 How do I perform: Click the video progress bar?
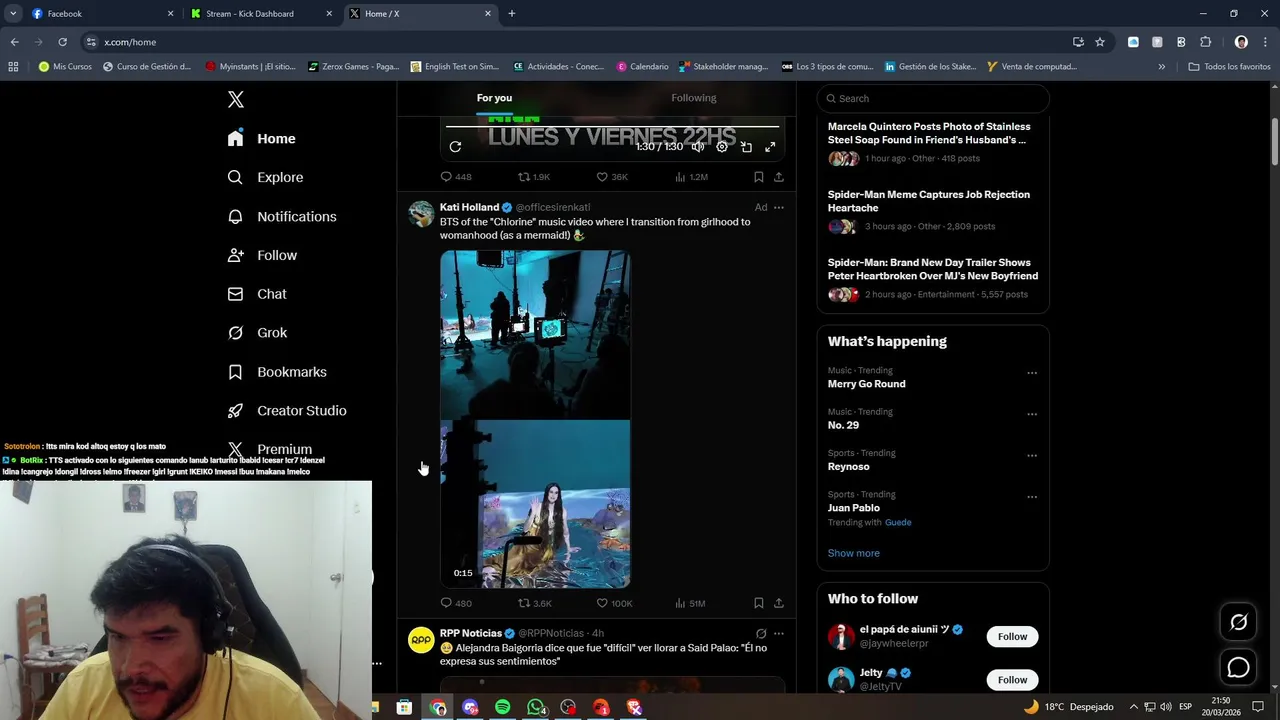(612, 127)
